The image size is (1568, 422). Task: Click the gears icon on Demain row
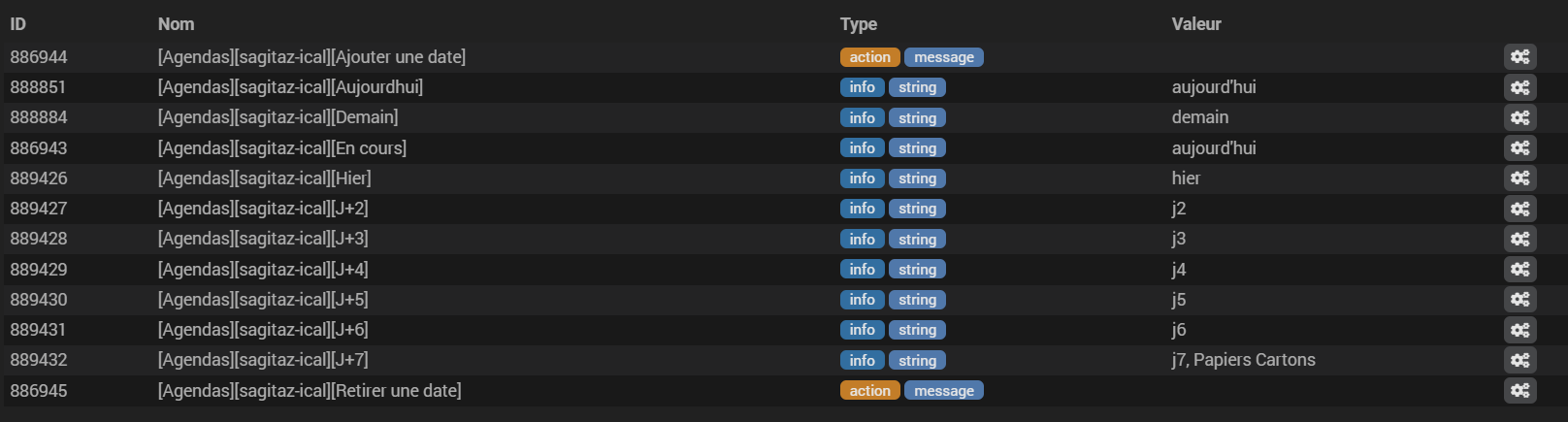pyautogui.click(x=1519, y=117)
